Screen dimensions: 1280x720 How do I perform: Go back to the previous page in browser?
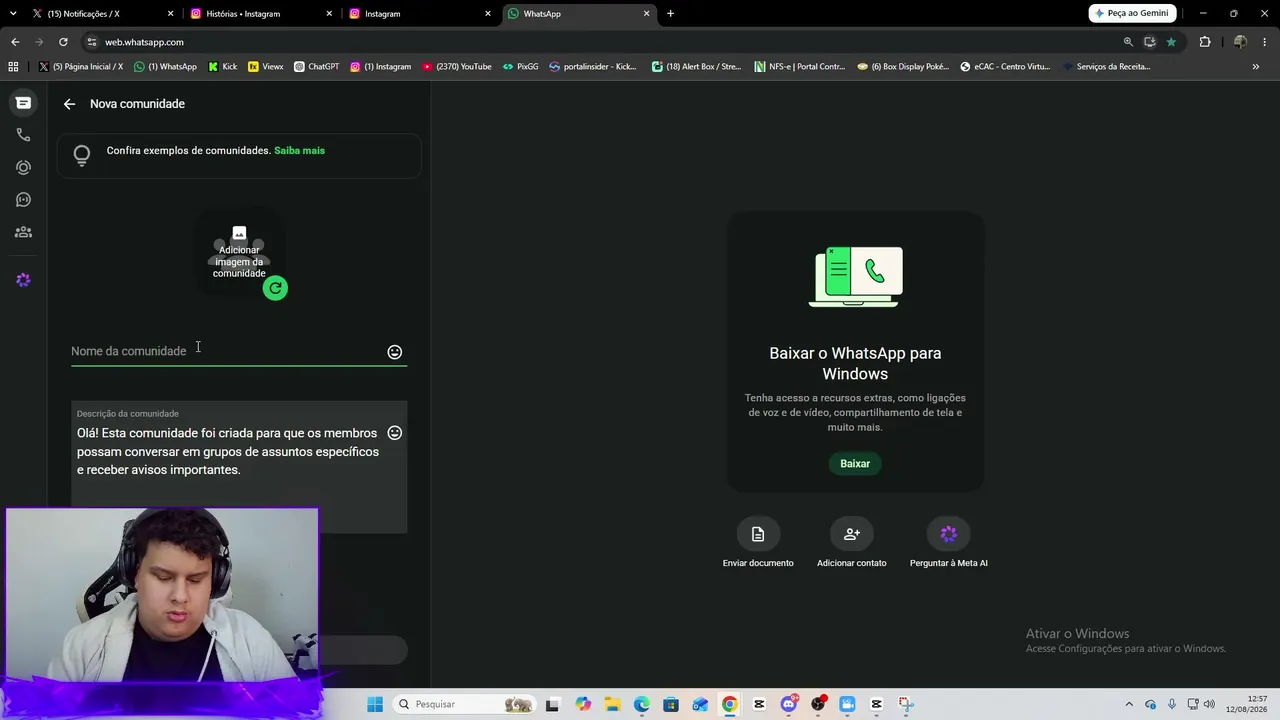click(15, 42)
